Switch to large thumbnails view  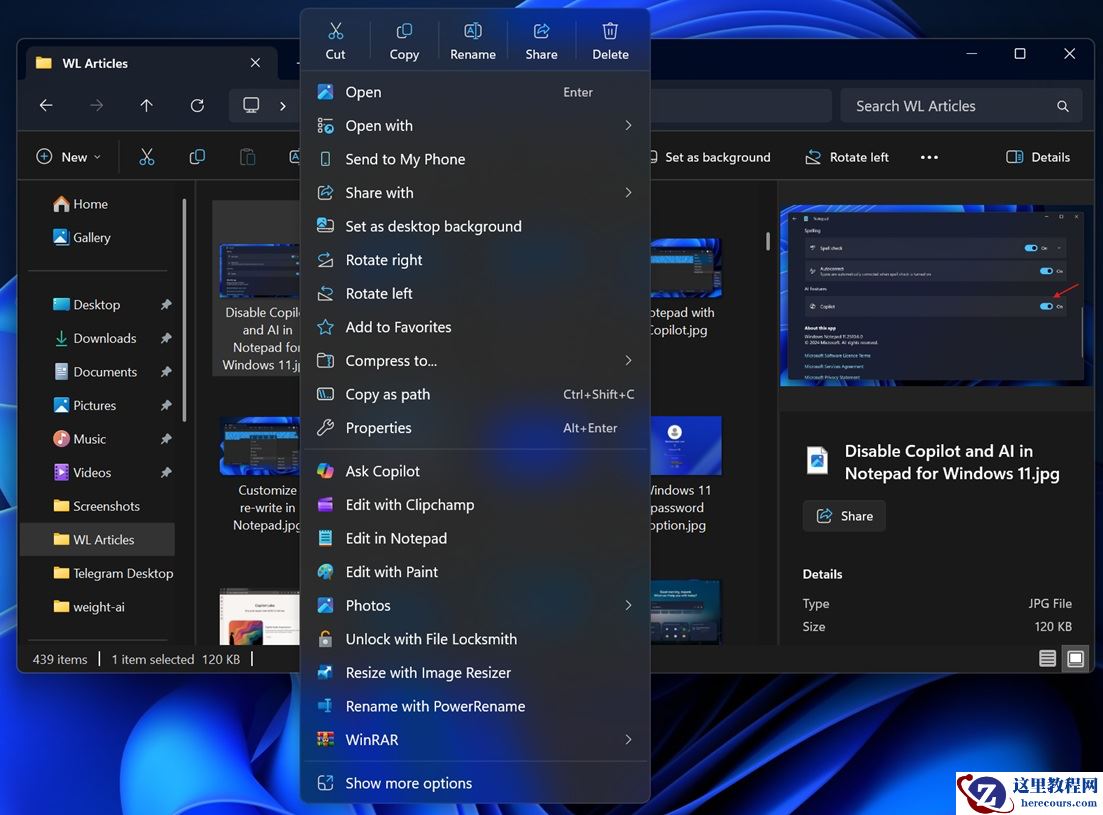coord(1075,658)
